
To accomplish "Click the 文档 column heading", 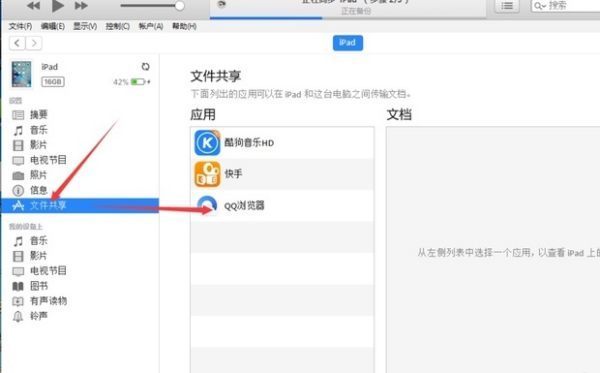I will (x=399, y=114).
